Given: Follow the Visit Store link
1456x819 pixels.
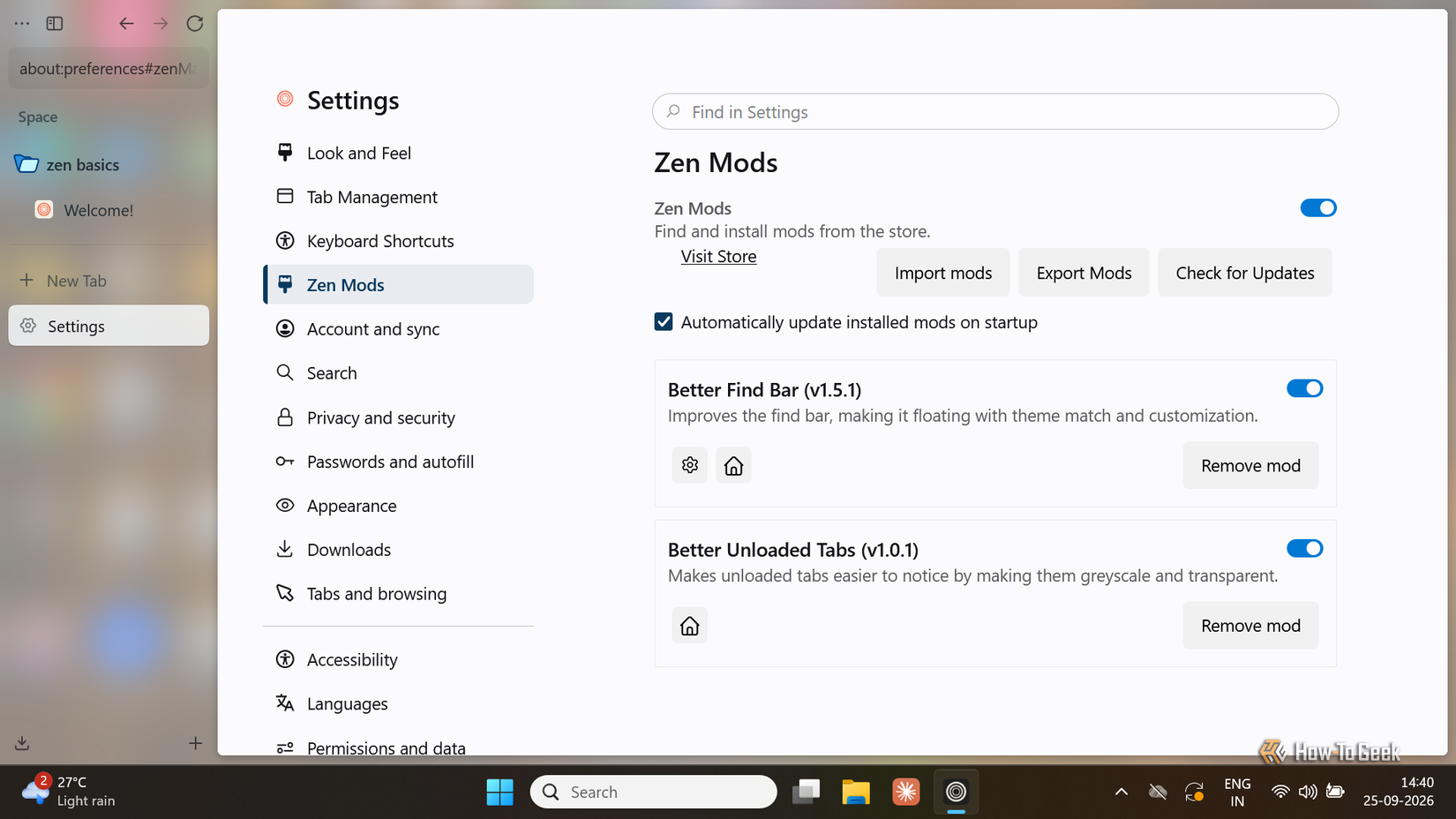Looking at the screenshot, I should [x=718, y=256].
